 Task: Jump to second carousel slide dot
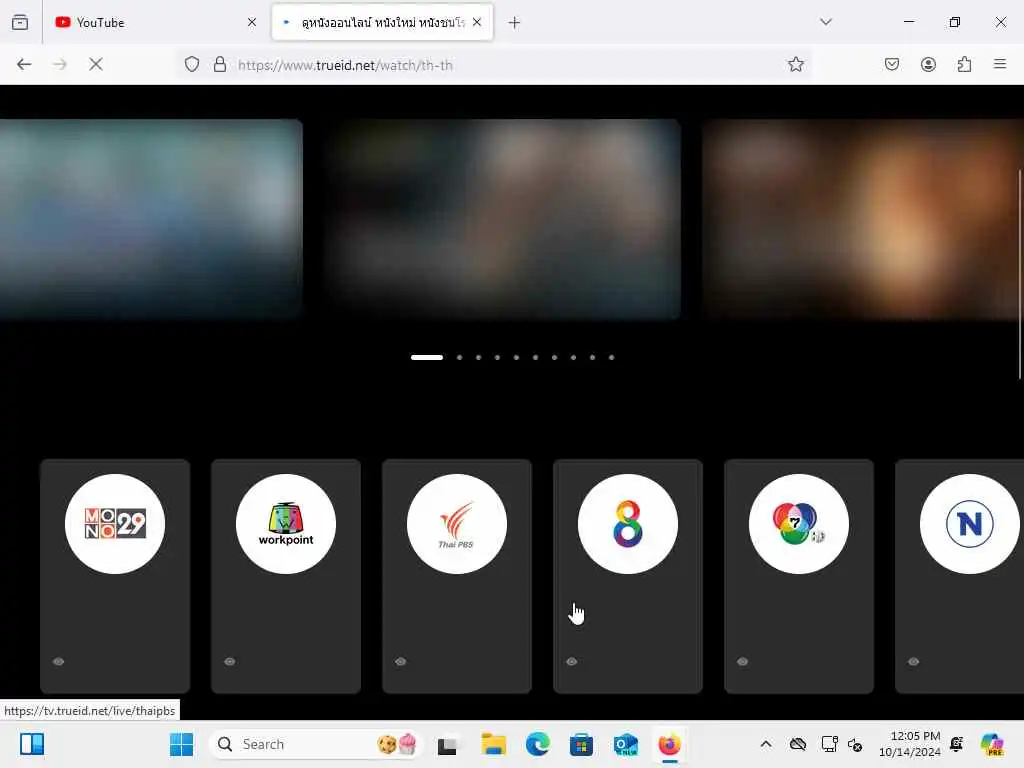pyautogui.click(x=460, y=357)
